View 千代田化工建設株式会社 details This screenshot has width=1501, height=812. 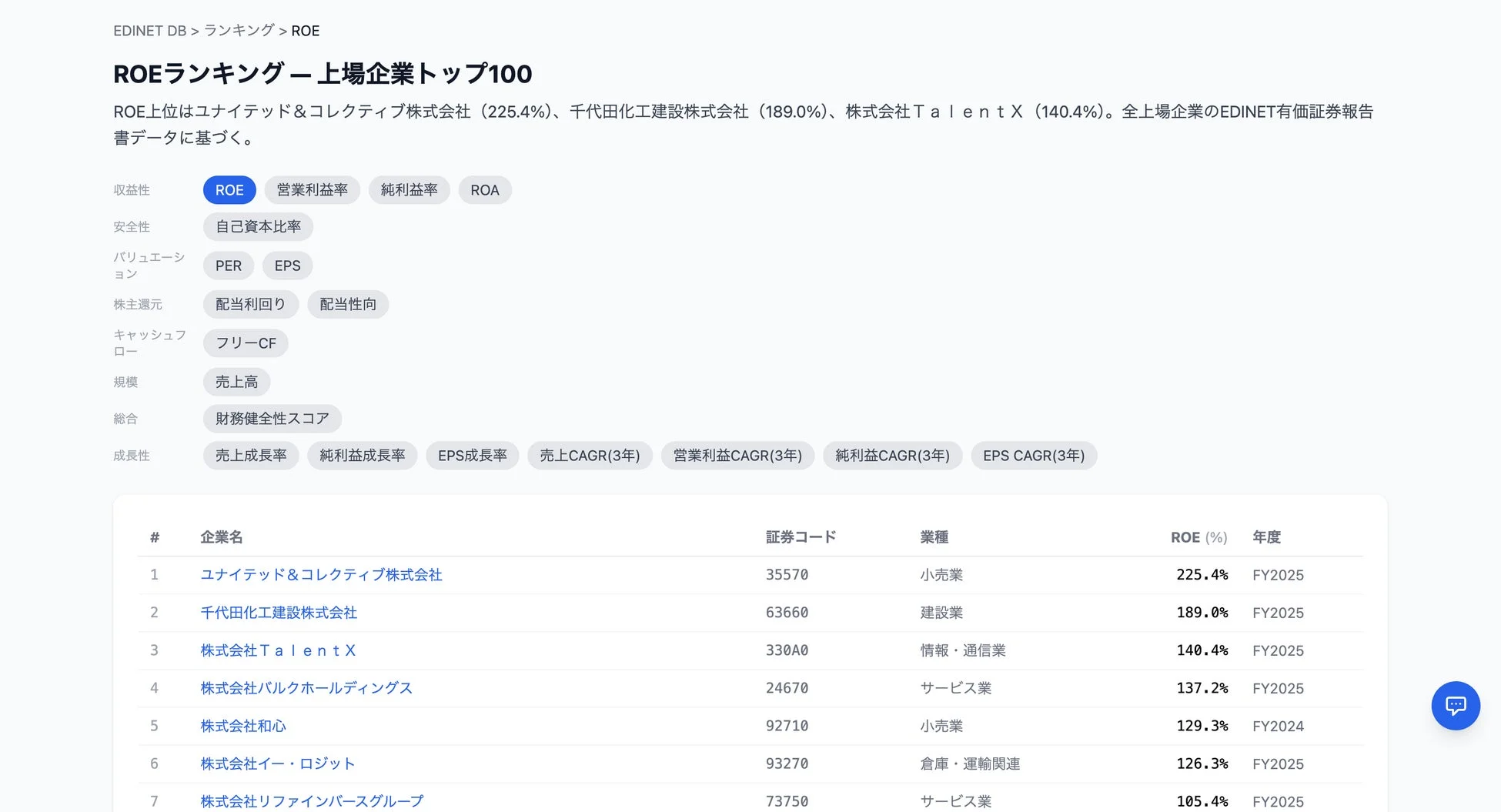[278, 612]
